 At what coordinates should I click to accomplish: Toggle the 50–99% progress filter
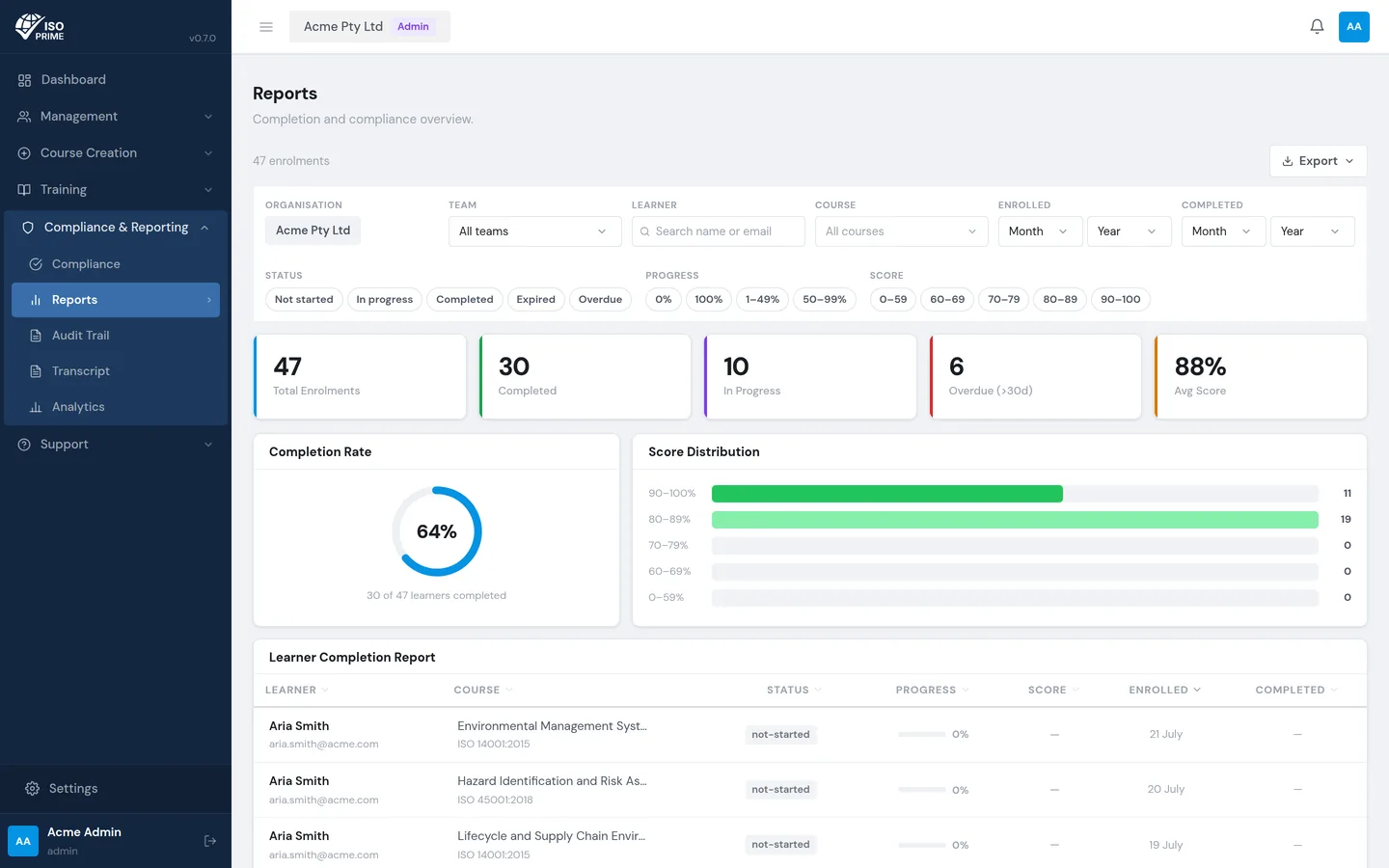point(825,300)
